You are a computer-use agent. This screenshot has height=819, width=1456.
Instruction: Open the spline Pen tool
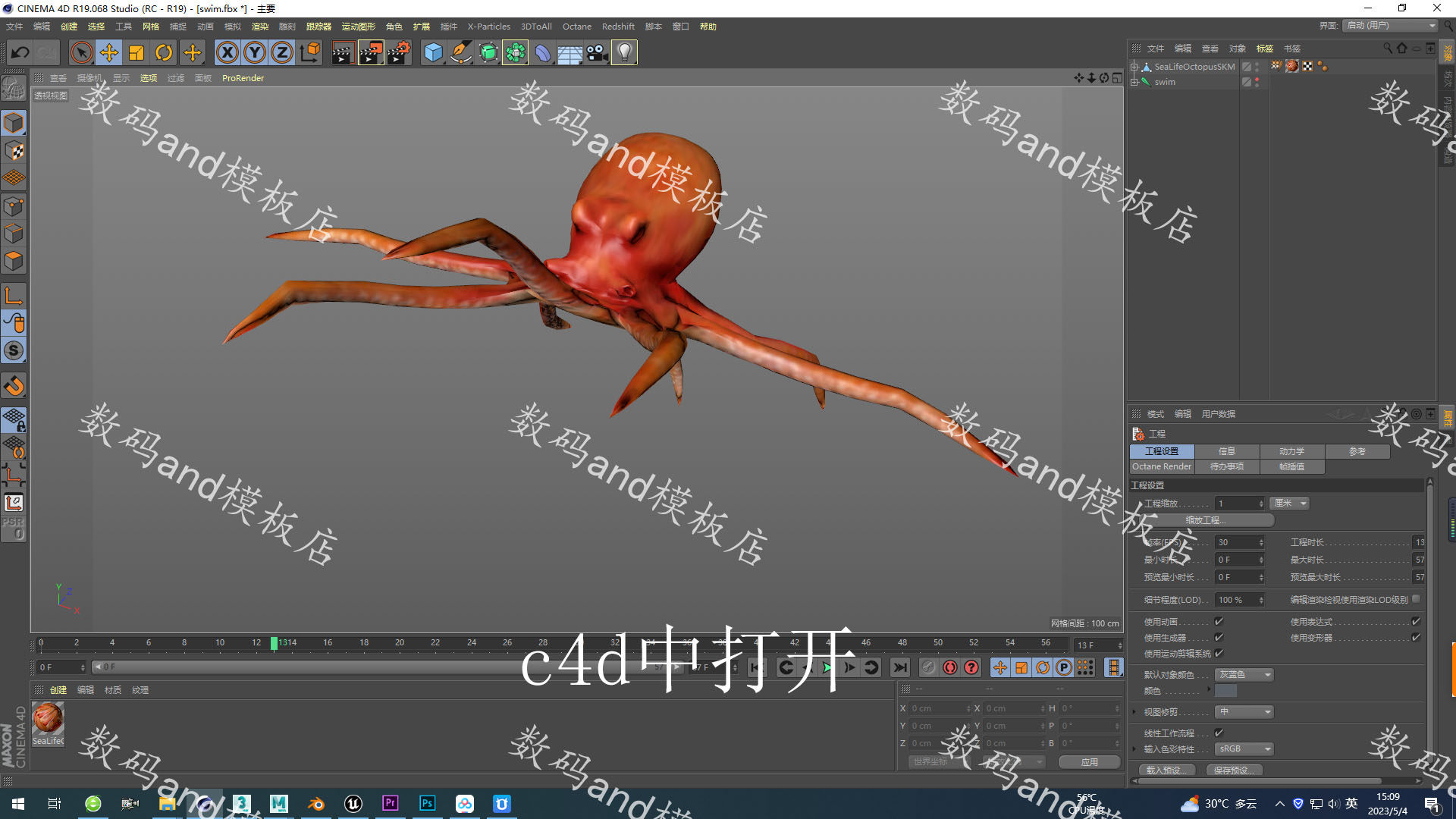pyautogui.click(x=460, y=52)
